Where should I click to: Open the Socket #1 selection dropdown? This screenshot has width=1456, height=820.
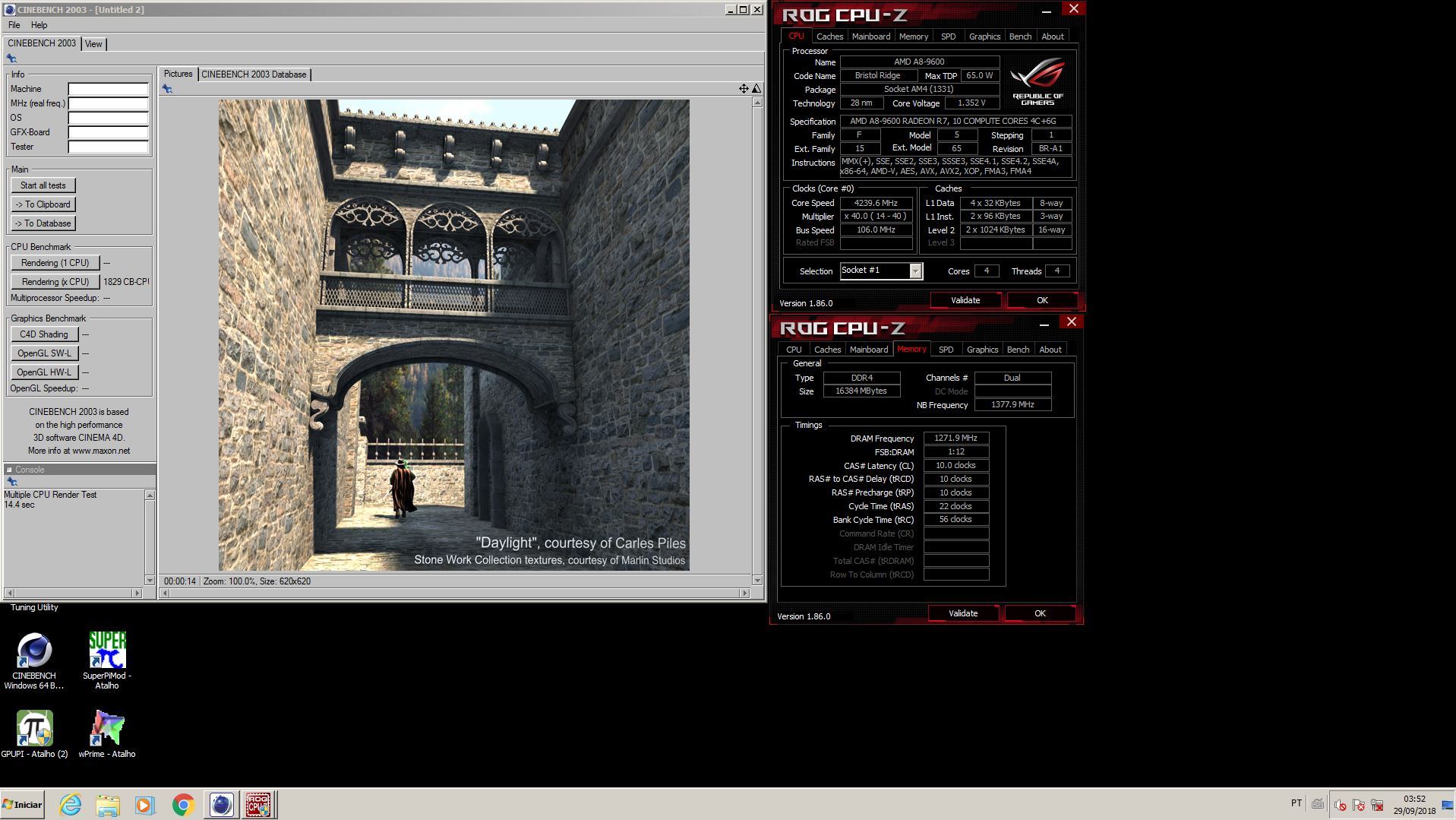(x=915, y=271)
